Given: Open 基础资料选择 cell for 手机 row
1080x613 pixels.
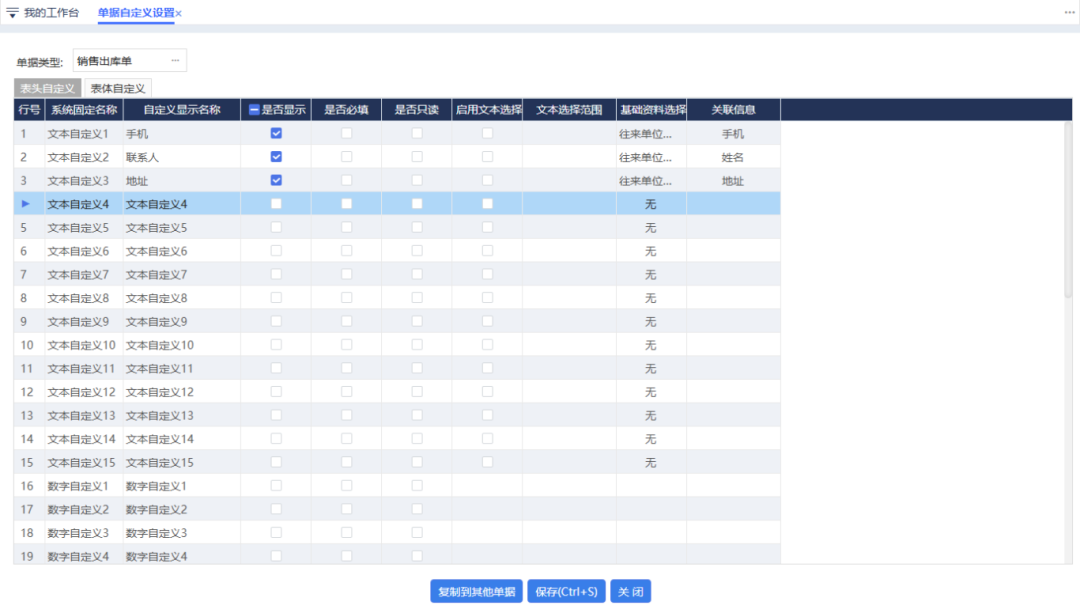Looking at the screenshot, I should (650, 133).
